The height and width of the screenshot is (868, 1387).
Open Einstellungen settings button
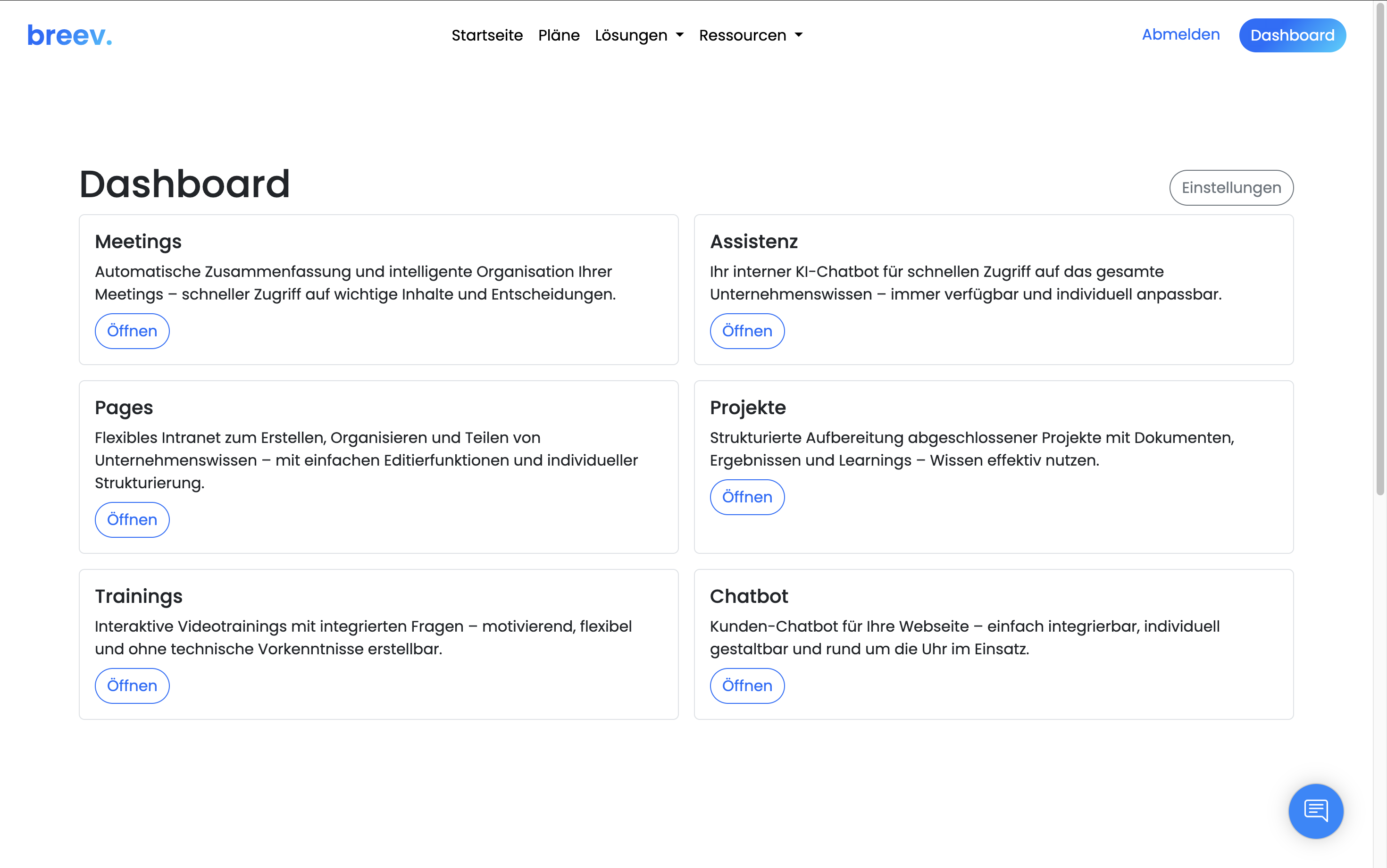click(x=1231, y=188)
